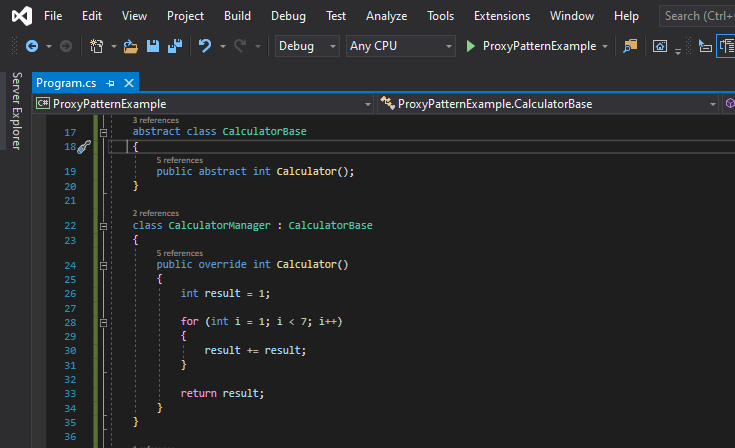Viewport: 735px width, 448px height.
Task: Open the Undo history dropdown arrow
Action: click(x=223, y=46)
